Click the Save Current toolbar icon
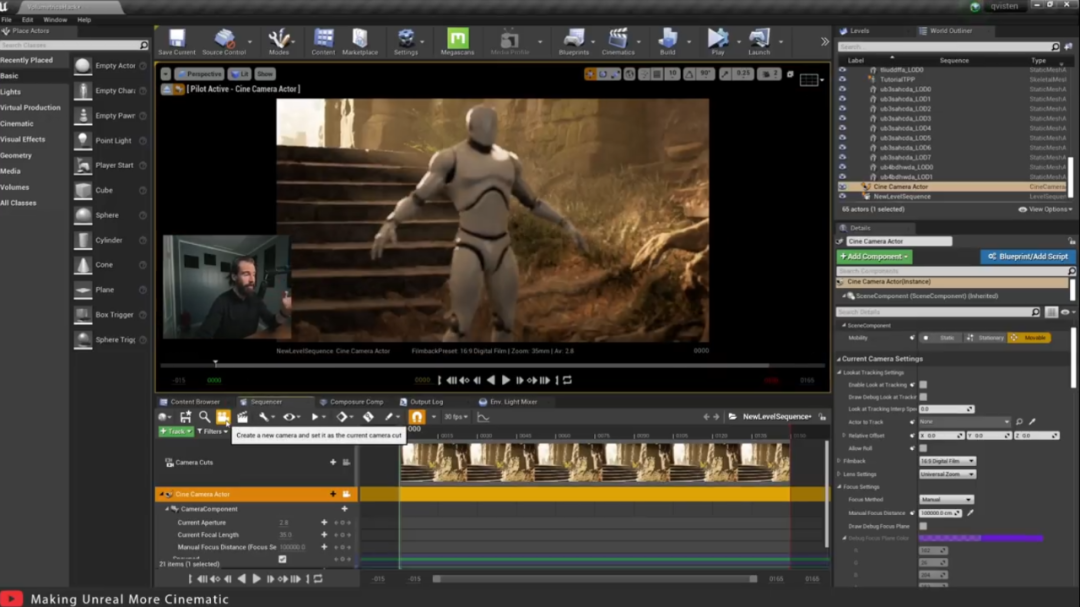This screenshot has width=1080, height=607. [176, 40]
